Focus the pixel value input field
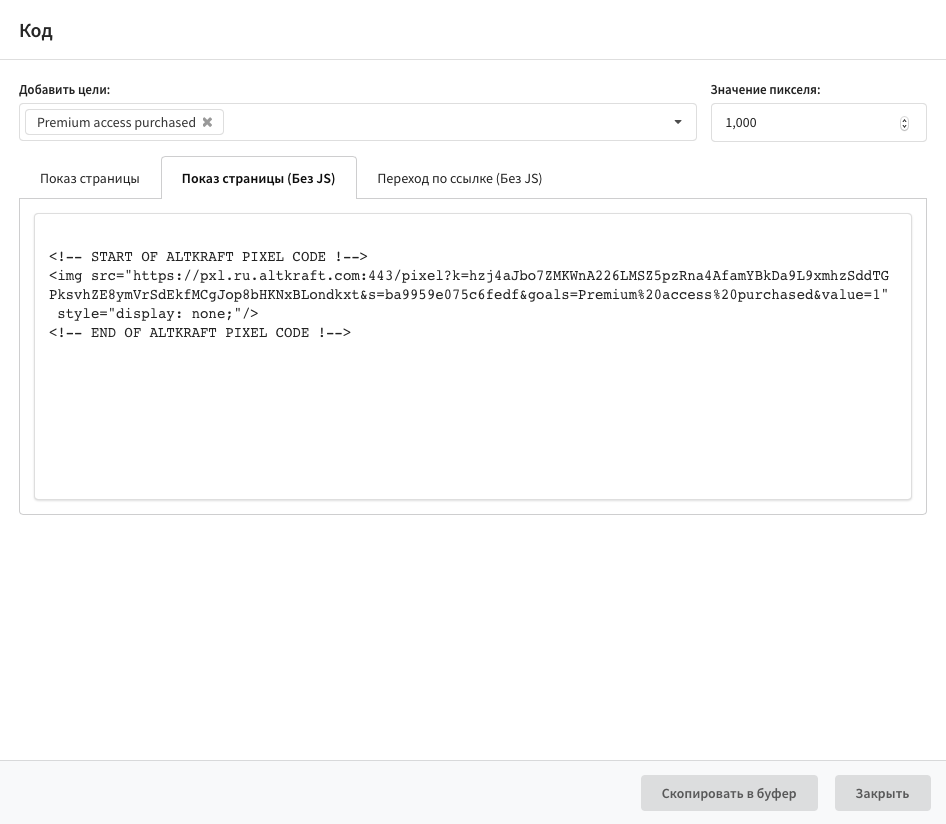Viewport: 946px width, 824px height. (x=818, y=122)
